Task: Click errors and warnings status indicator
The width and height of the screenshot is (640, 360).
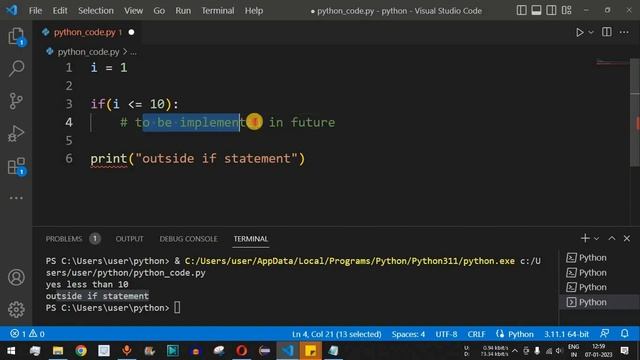Action: pyautogui.click(x=27, y=334)
